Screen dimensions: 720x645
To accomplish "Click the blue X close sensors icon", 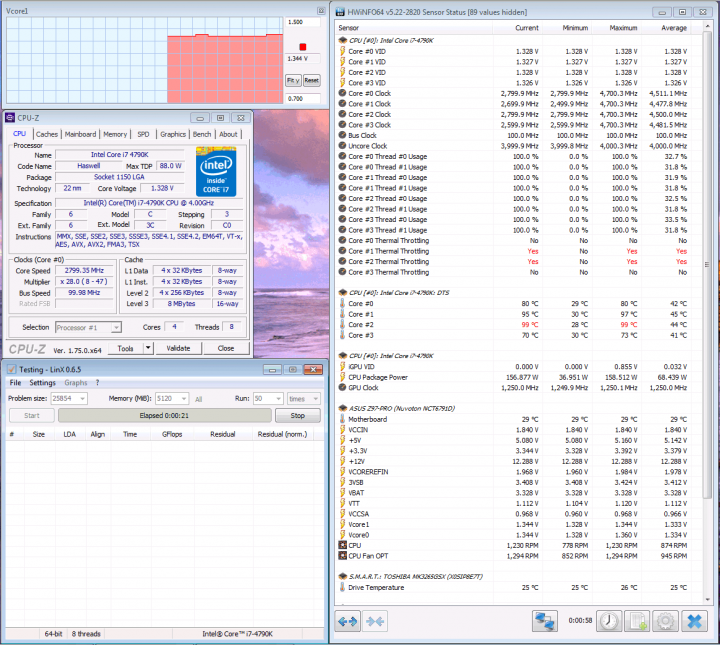I will (x=694, y=621).
